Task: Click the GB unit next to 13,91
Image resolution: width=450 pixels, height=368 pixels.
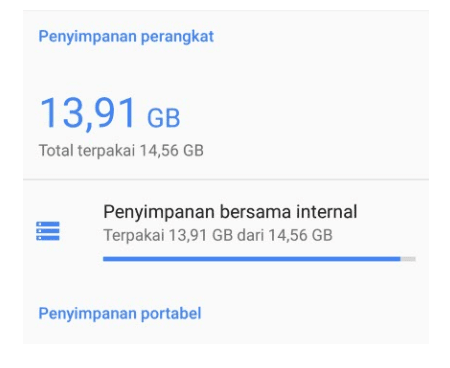Action: (x=164, y=118)
